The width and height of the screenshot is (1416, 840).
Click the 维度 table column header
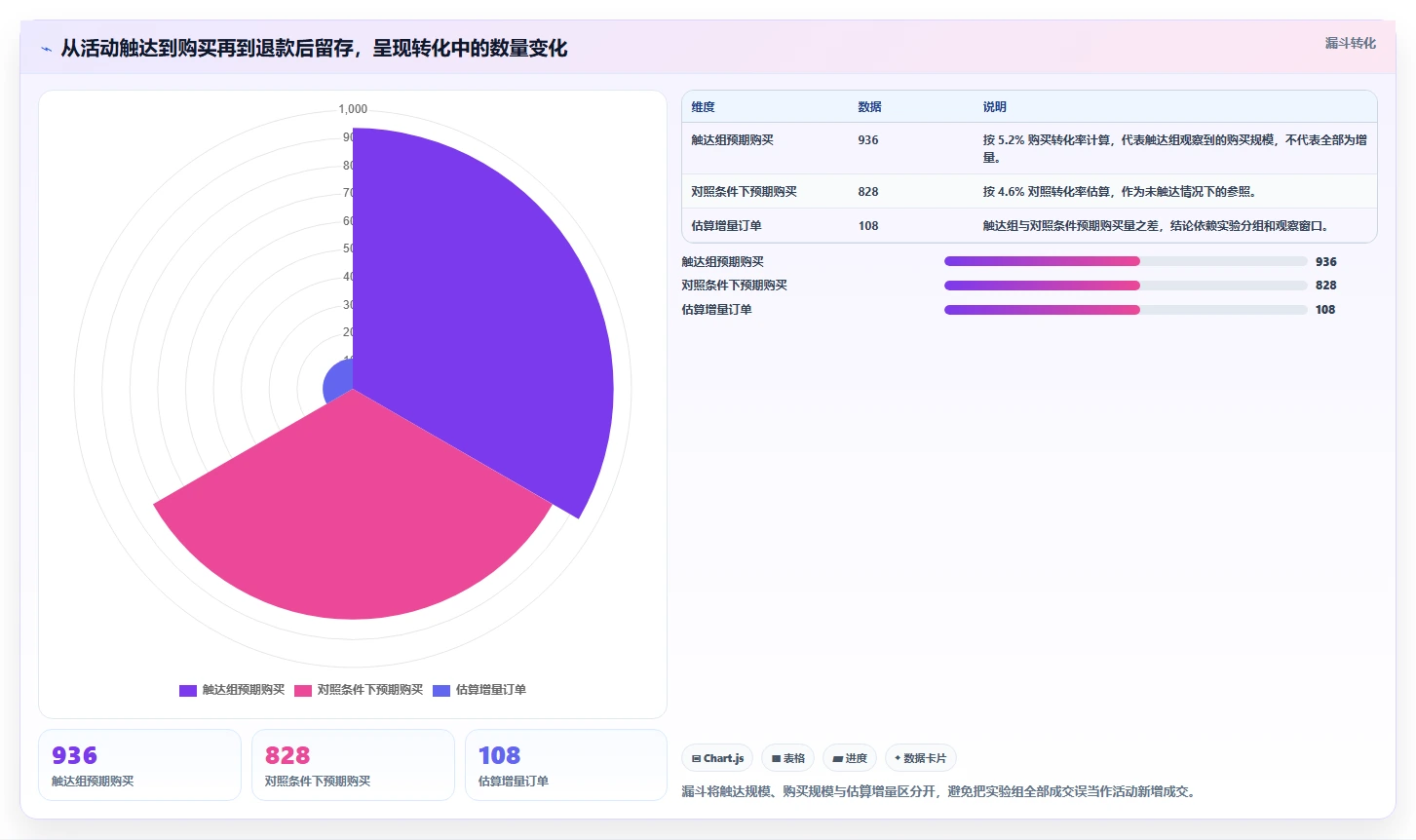click(704, 107)
